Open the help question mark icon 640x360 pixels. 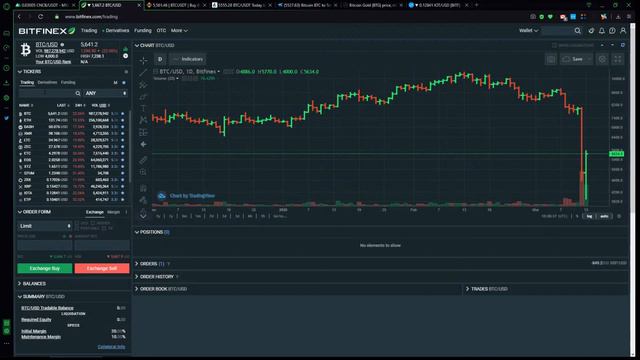(x=612, y=31)
